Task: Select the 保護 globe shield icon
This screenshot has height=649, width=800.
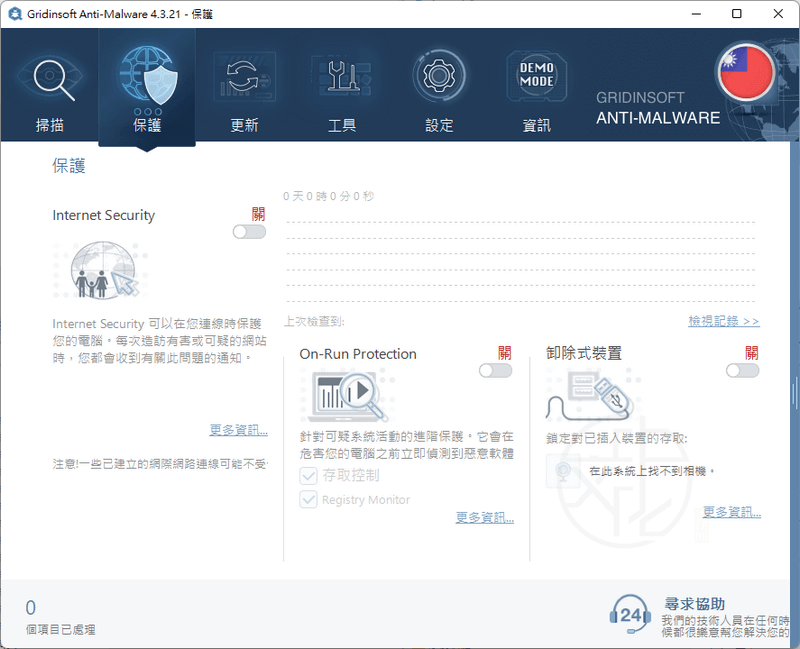Action: [147, 77]
